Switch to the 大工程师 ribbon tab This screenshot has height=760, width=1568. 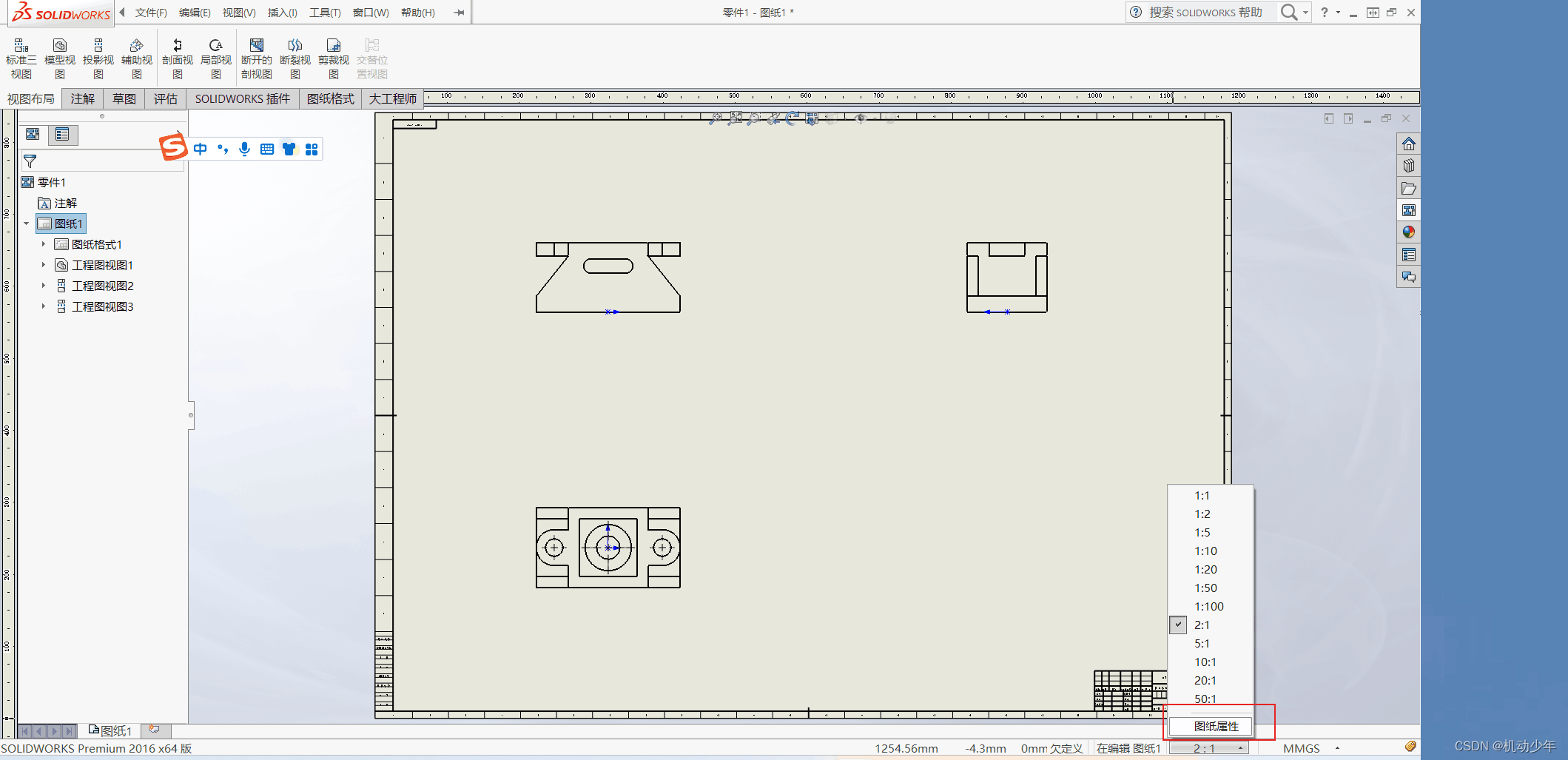(x=393, y=98)
